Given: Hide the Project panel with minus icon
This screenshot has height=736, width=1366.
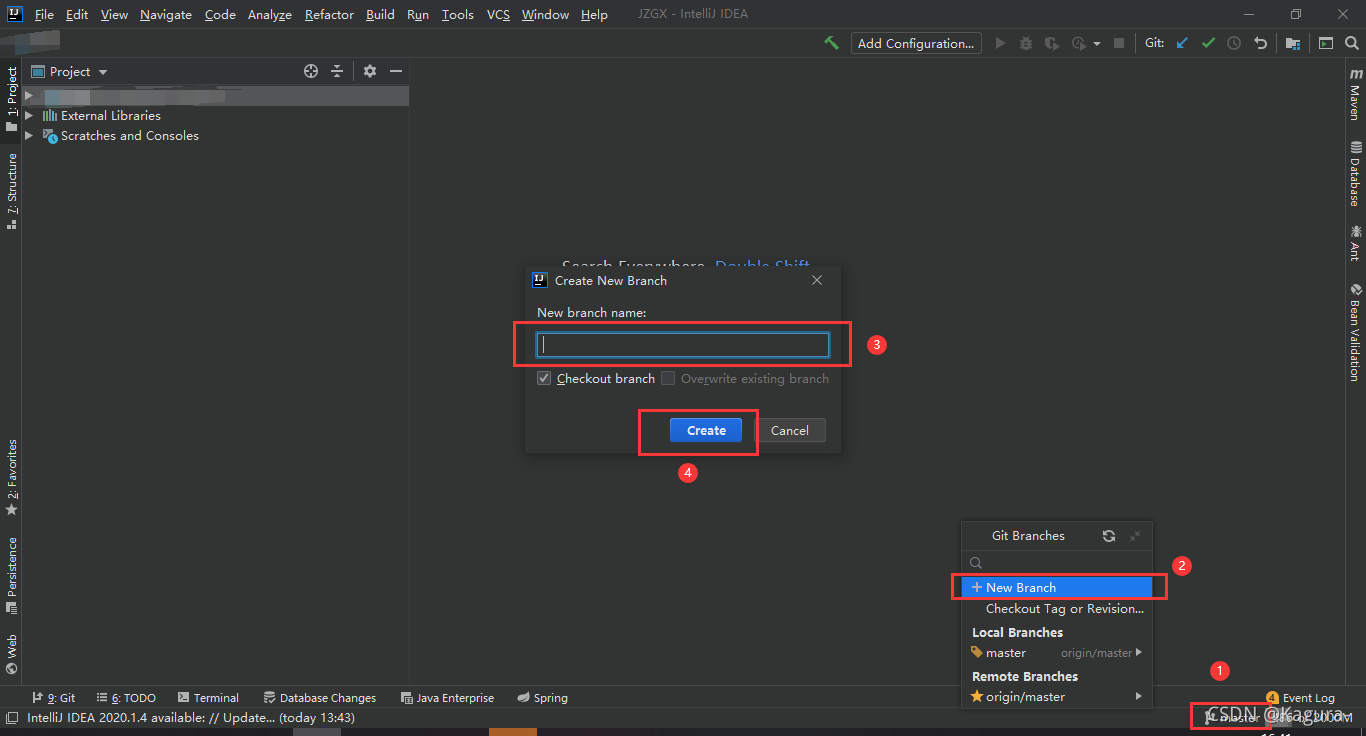Looking at the screenshot, I should (x=396, y=71).
